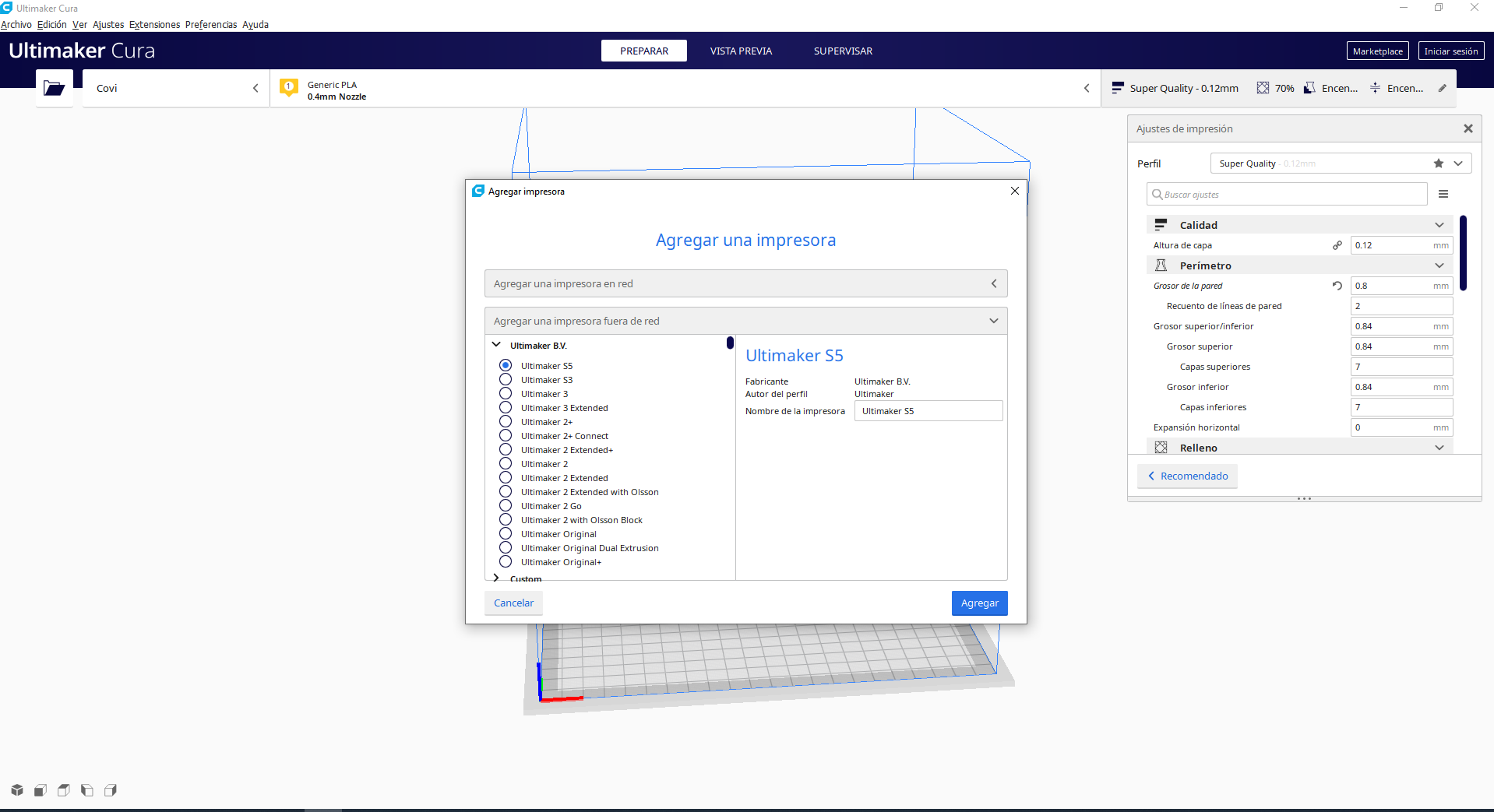
Task: Click the pencil edit icon in settings bar
Action: pos(1443,88)
